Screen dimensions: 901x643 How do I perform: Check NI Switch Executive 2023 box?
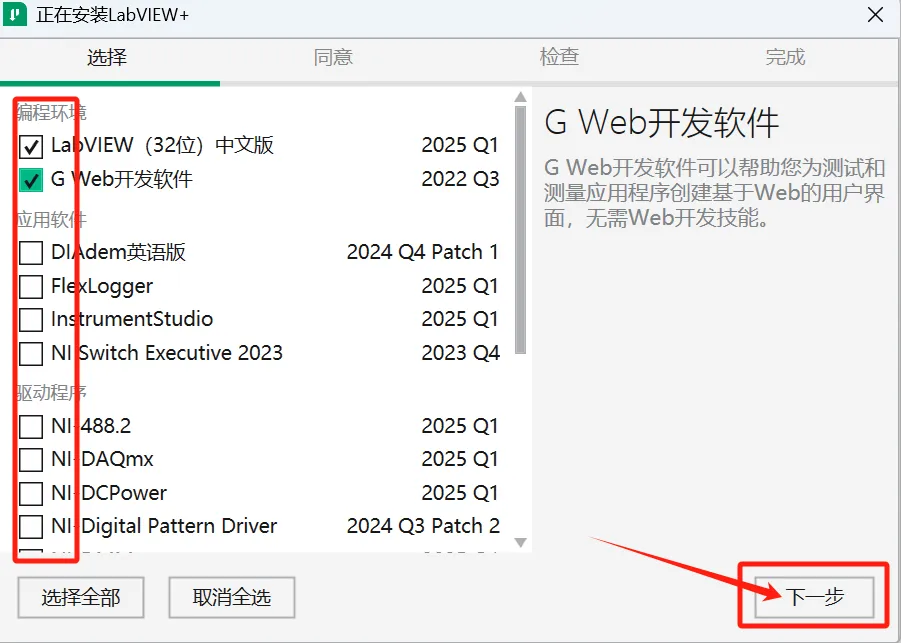click(x=31, y=353)
